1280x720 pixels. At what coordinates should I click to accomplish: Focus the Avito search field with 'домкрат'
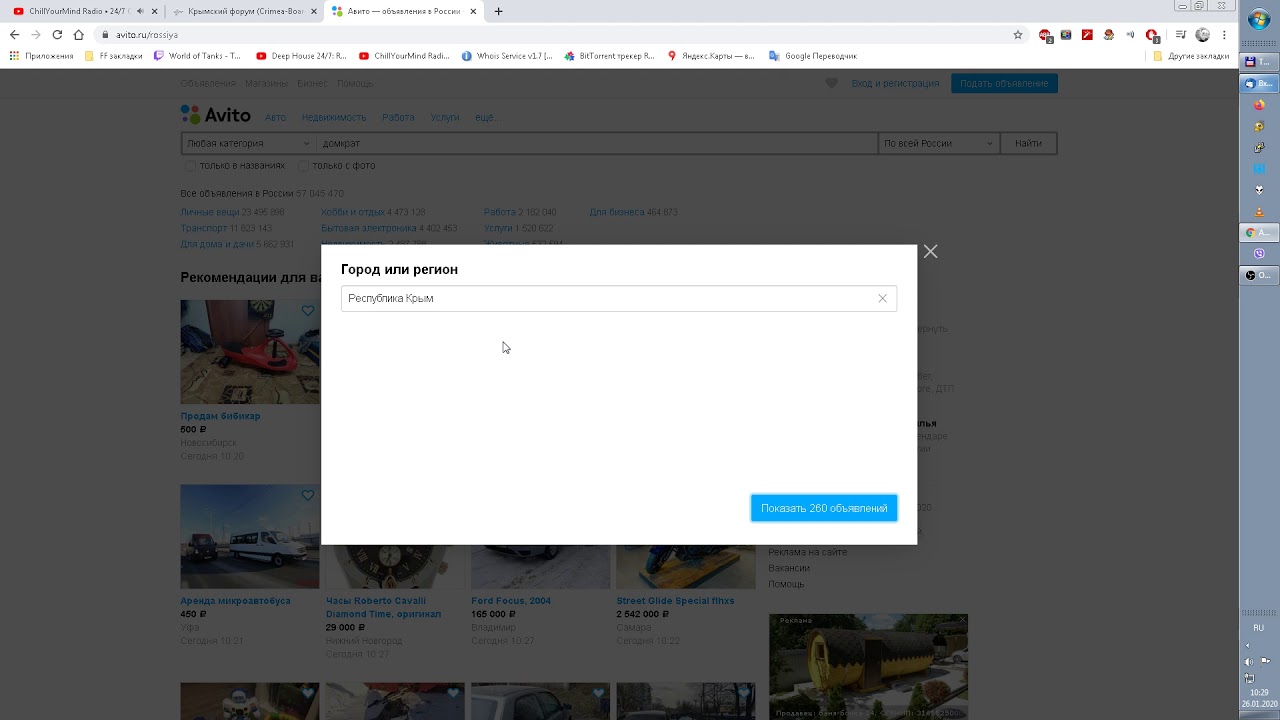pyautogui.click(x=596, y=144)
